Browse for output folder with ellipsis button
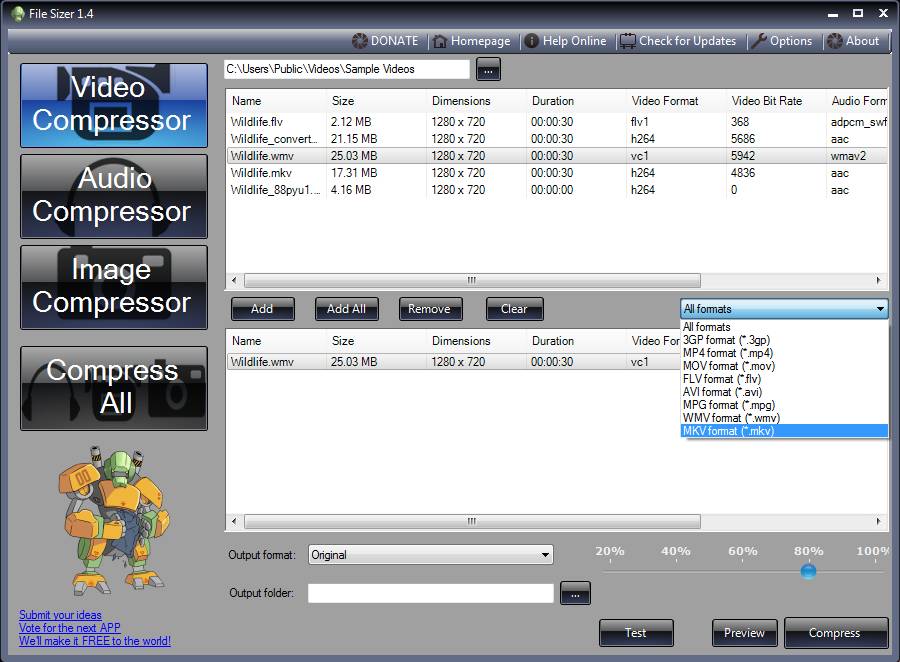 [x=575, y=593]
